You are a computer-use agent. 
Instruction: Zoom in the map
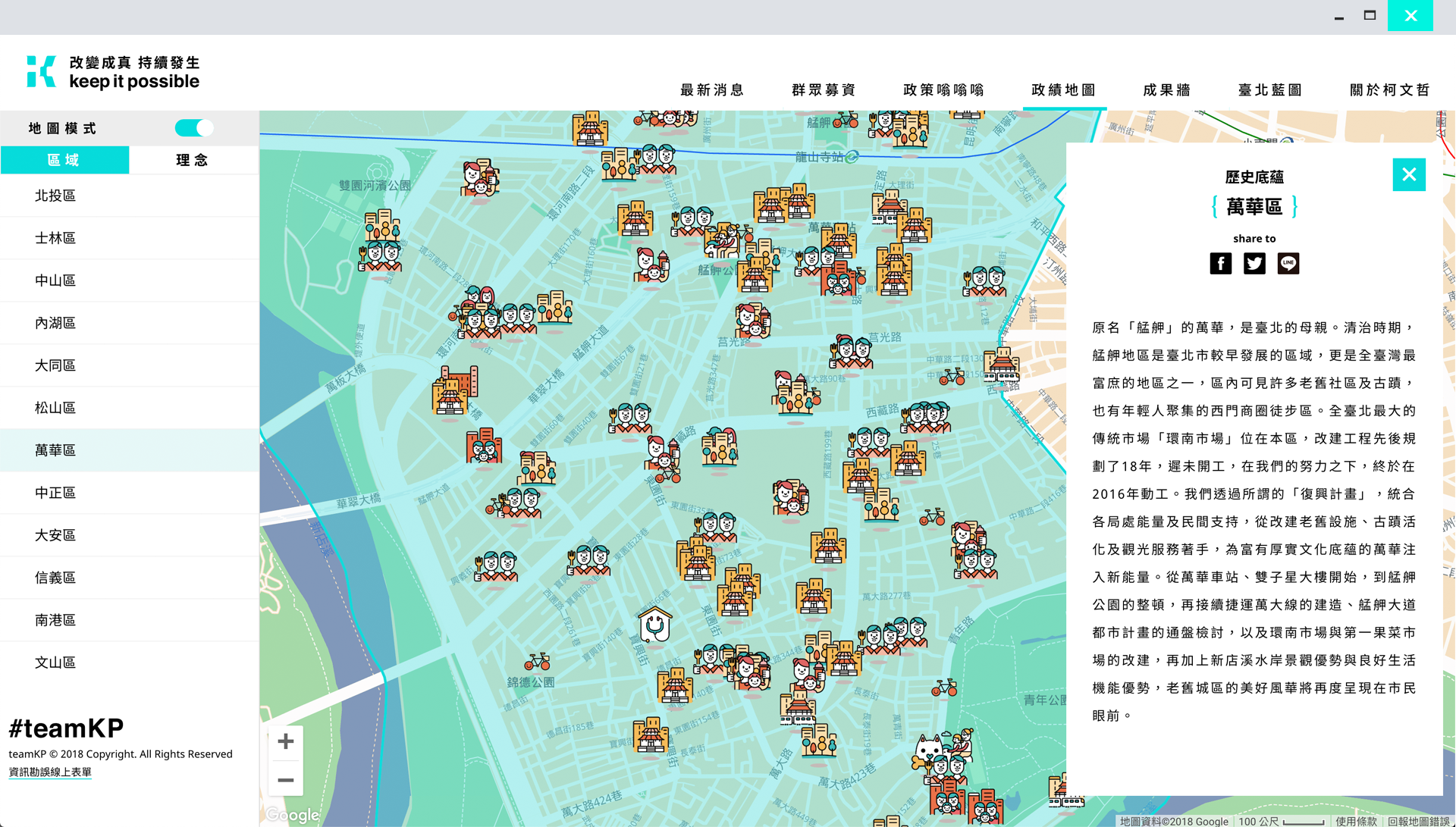click(x=286, y=741)
